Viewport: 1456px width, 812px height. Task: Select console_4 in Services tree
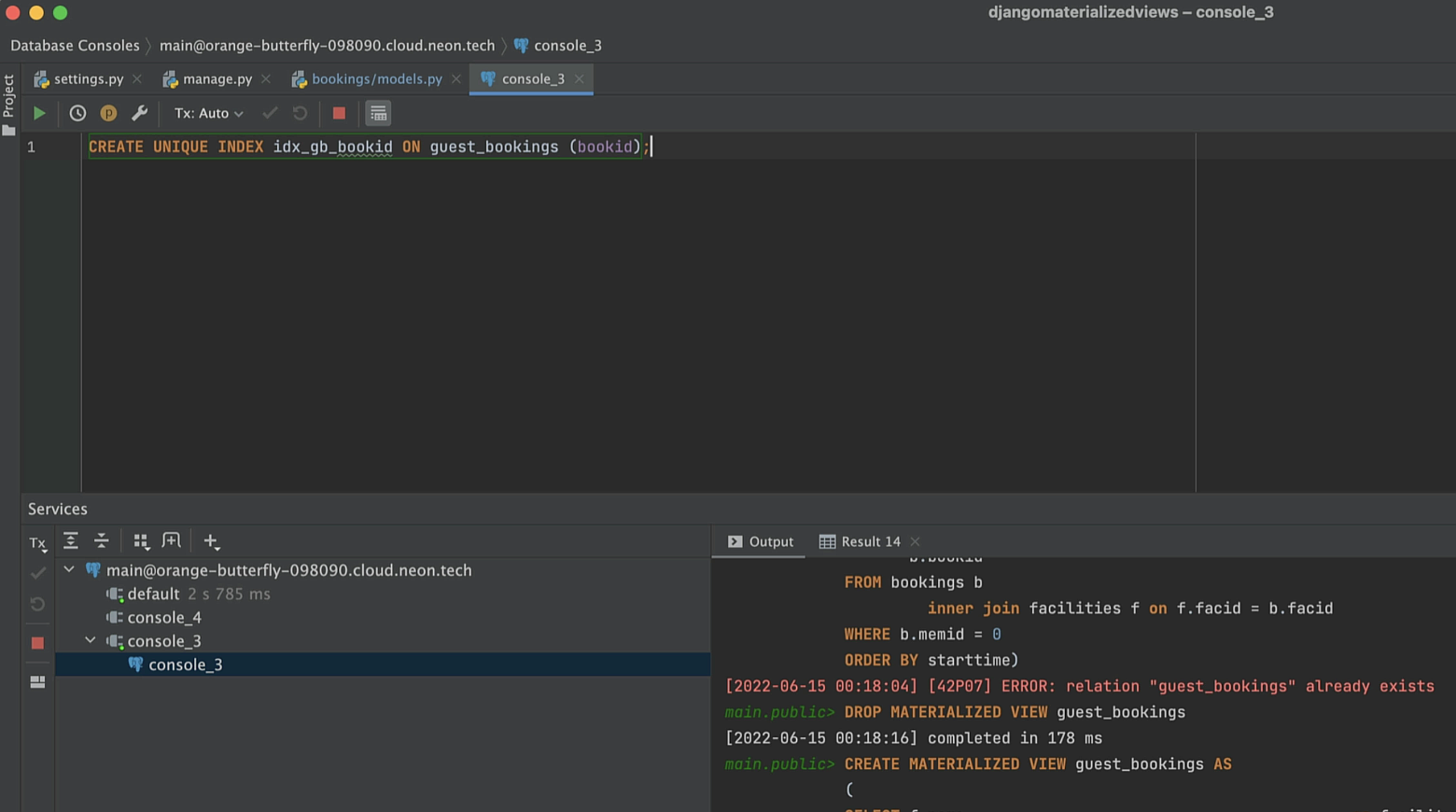(x=383, y=617)
